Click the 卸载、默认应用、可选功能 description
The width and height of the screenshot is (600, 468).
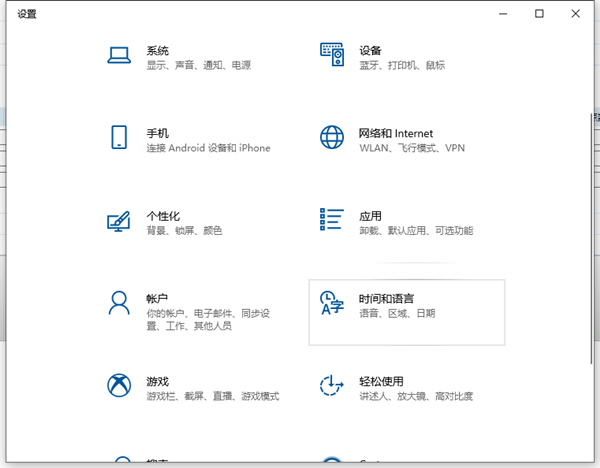pyautogui.click(x=415, y=231)
